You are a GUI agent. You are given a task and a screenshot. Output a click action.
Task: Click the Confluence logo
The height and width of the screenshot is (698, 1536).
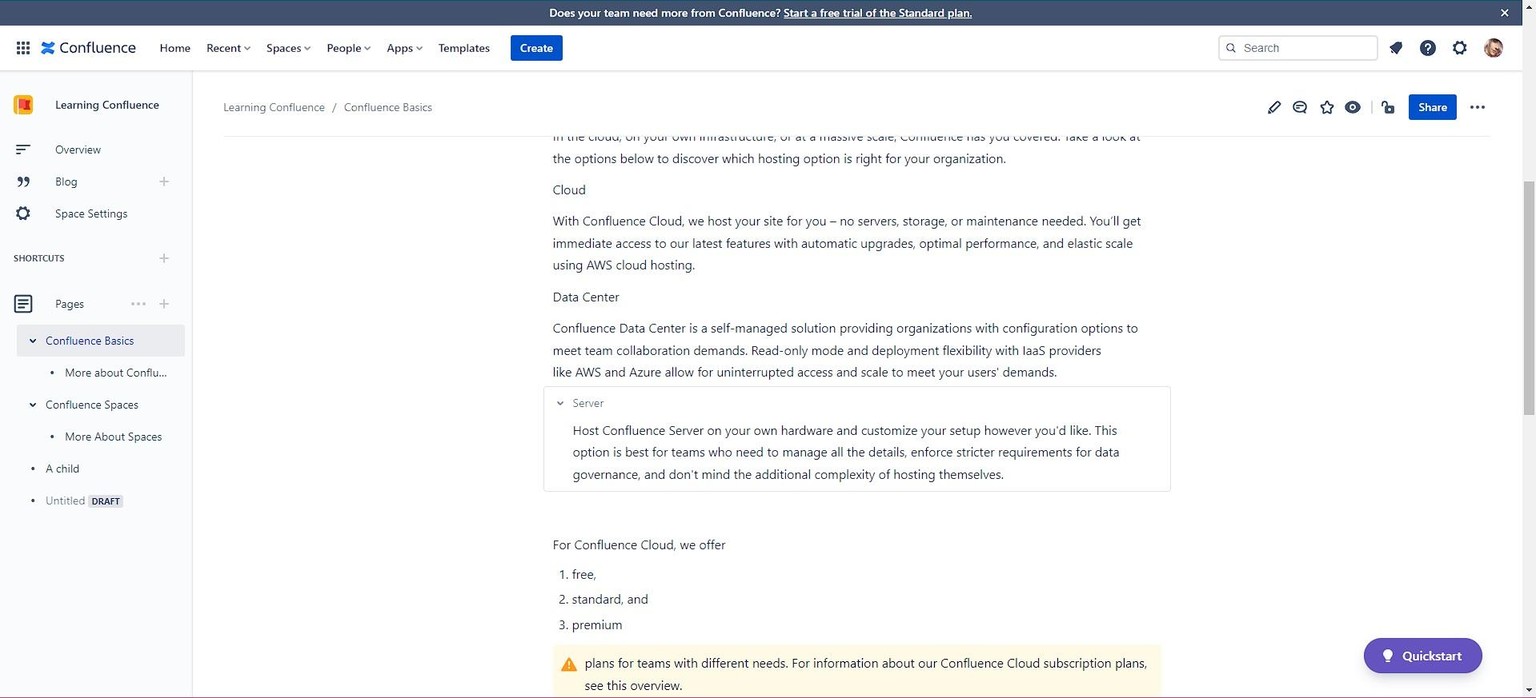pos(88,48)
